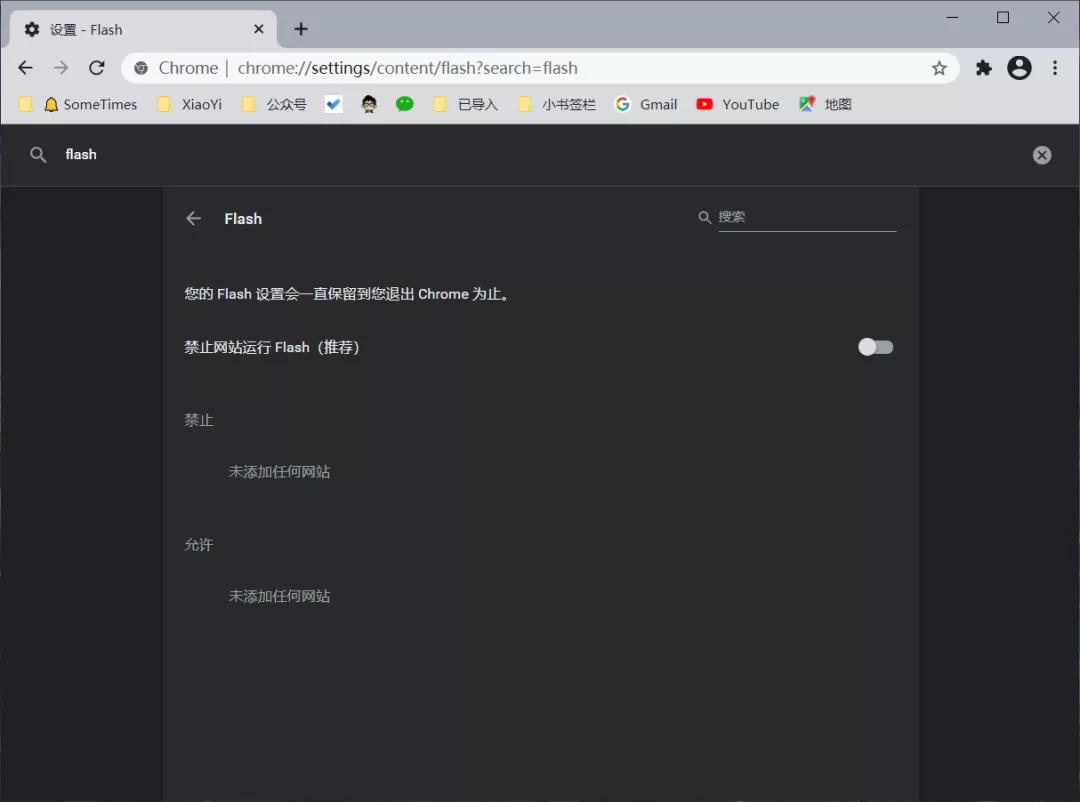Viewport: 1080px width, 802px height.
Task: Open a new tab with the plus button
Action: tap(301, 29)
